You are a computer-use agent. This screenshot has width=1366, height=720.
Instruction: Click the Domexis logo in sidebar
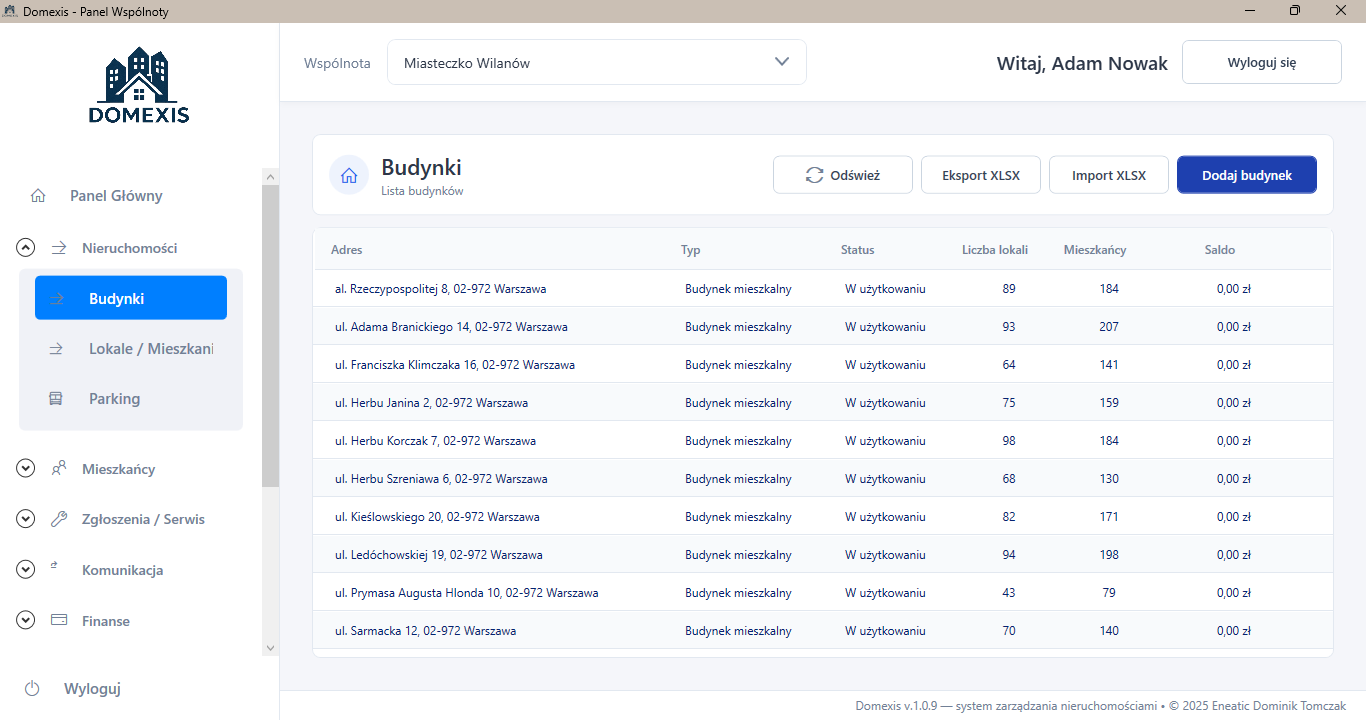(x=138, y=86)
